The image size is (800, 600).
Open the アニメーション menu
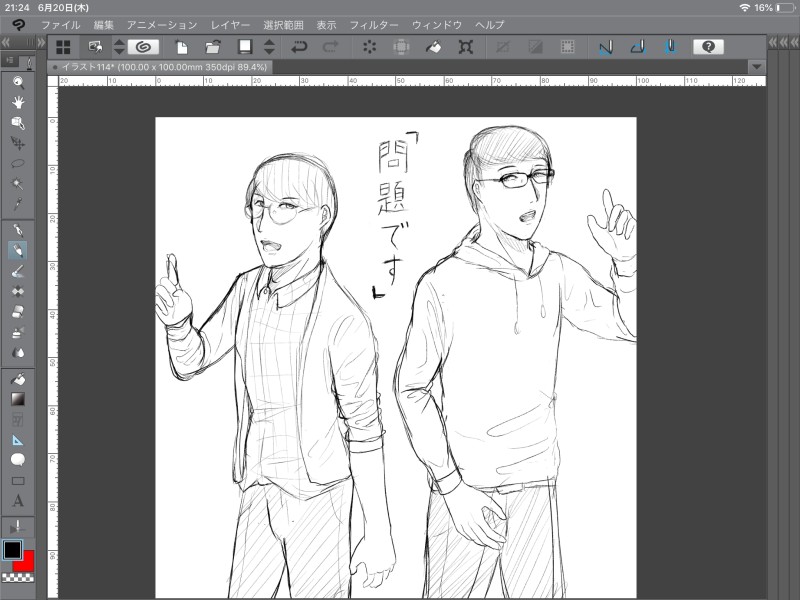pyautogui.click(x=162, y=25)
